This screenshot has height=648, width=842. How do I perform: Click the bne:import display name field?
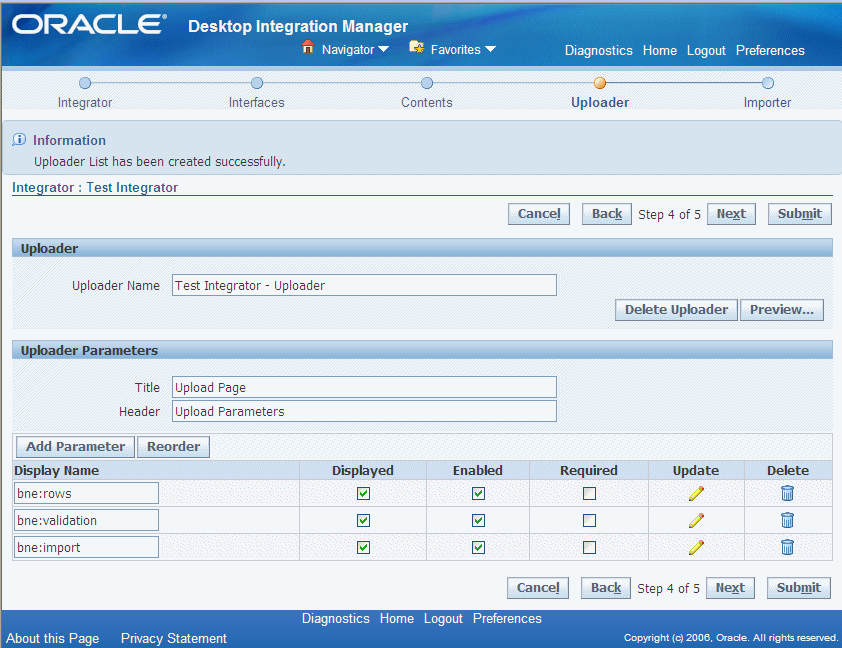(x=86, y=547)
